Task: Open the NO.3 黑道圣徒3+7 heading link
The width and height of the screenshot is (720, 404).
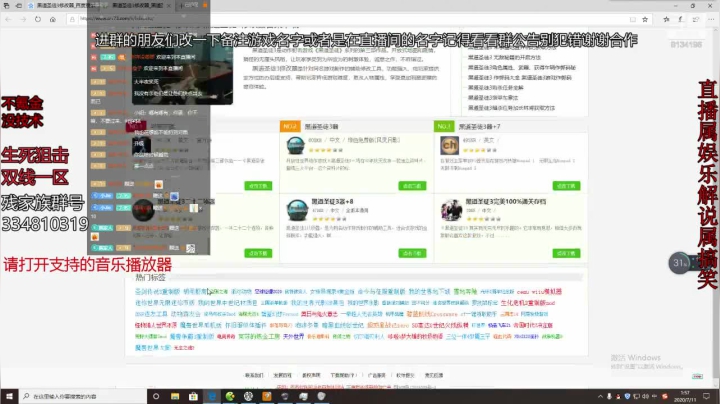Action: (479, 126)
